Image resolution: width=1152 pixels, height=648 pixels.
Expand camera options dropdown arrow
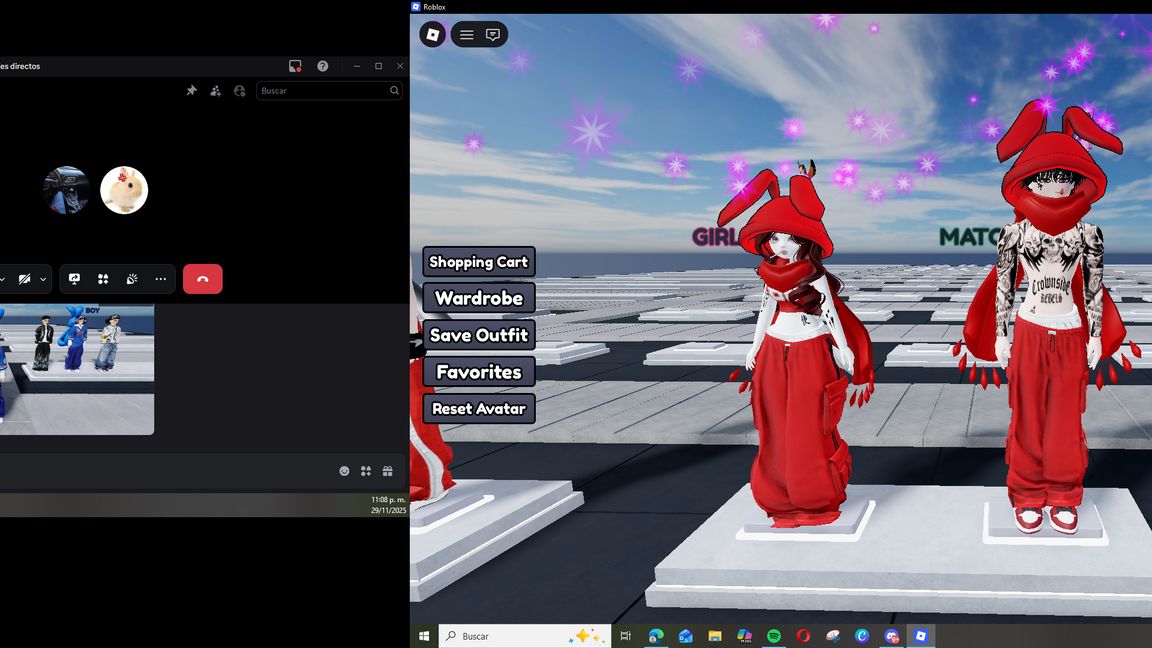coord(43,279)
